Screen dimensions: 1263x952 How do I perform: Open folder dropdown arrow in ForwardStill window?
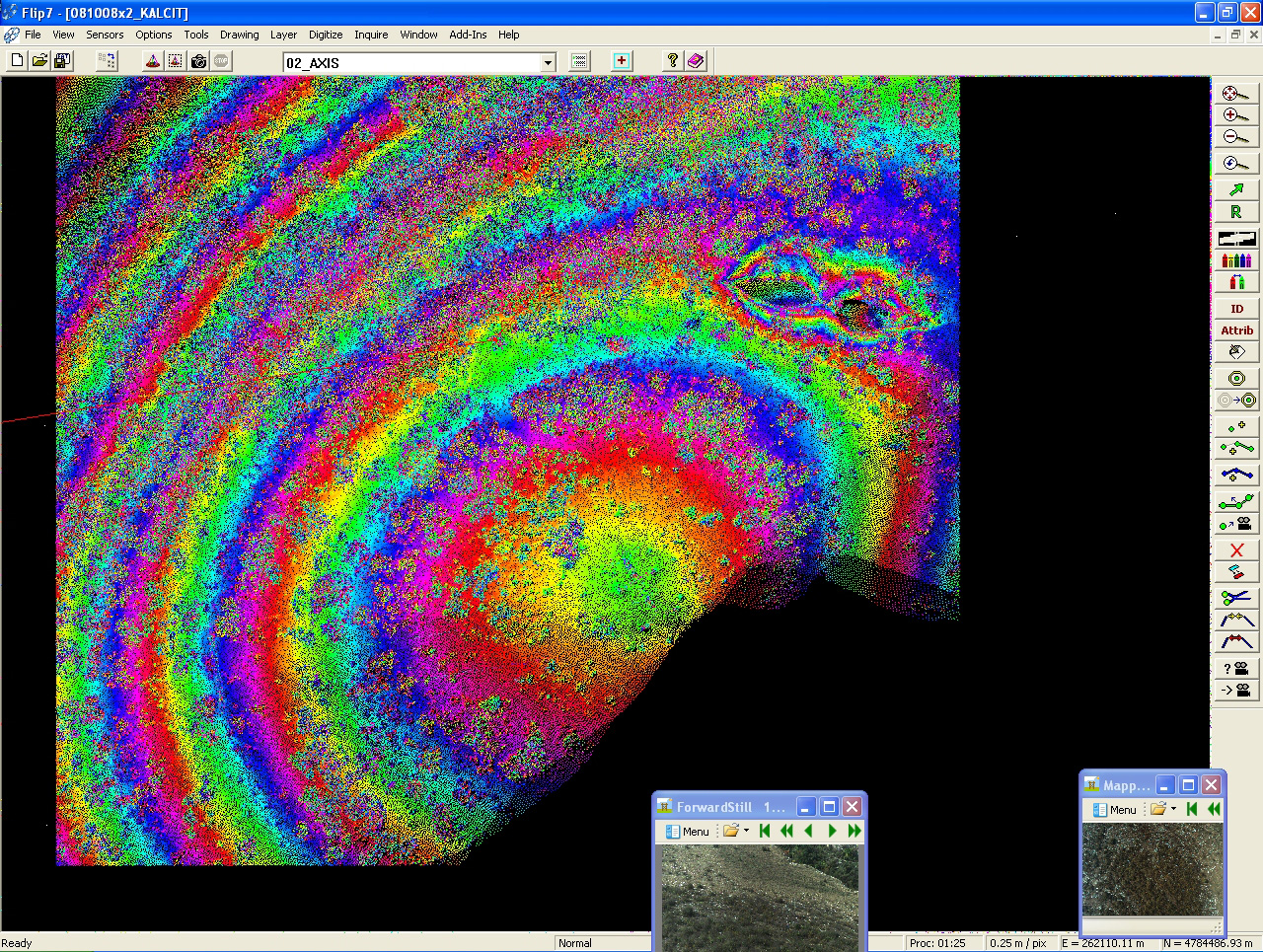746,831
